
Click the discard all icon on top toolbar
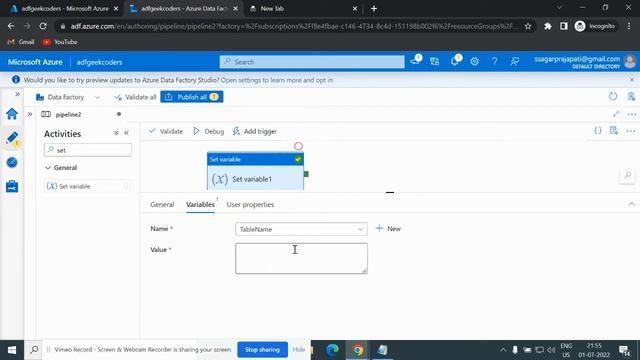point(631,97)
